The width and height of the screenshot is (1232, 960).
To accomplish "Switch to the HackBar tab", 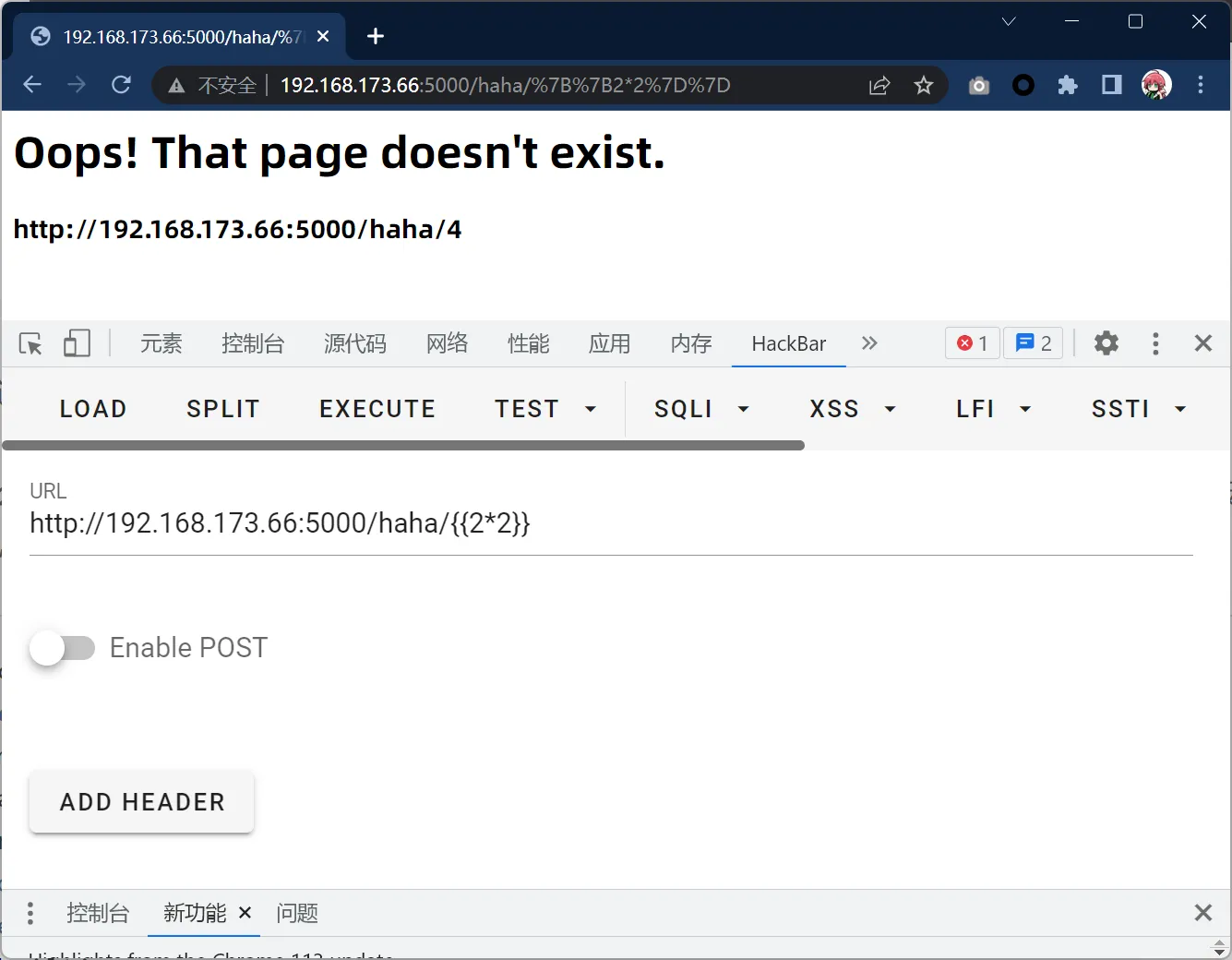I will point(788,343).
